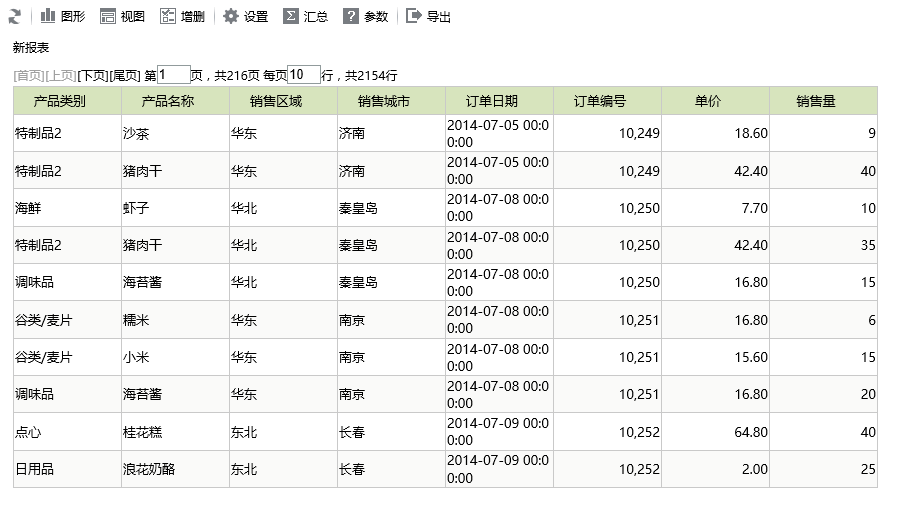Focus the page number input field

coord(174,74)
